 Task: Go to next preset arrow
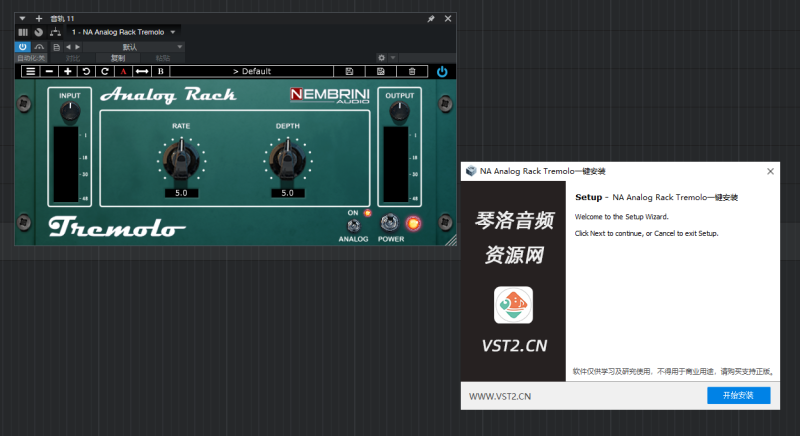pos(78,47)
